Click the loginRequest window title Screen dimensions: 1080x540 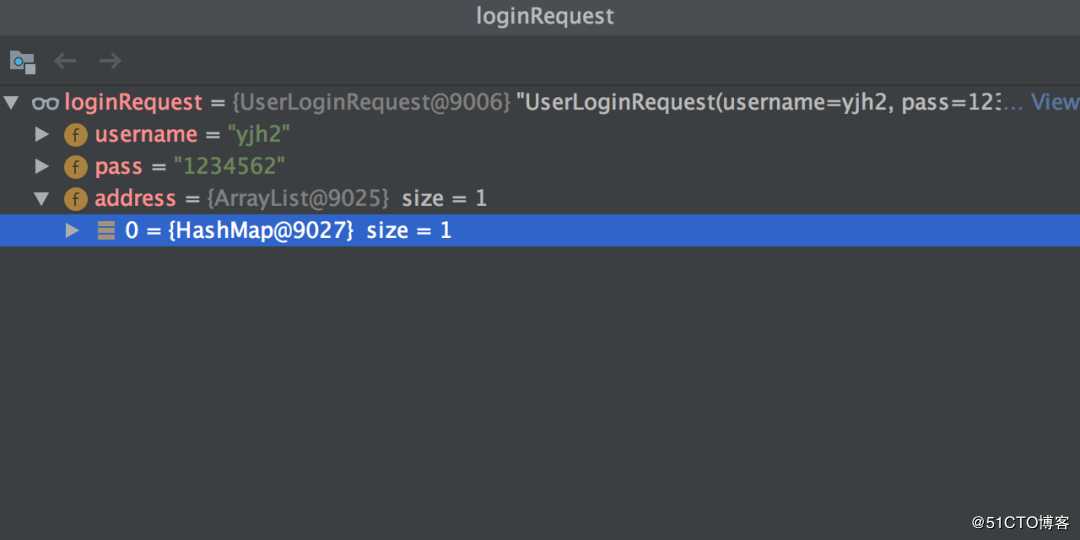pyautogui.click(x=545, y=16)
